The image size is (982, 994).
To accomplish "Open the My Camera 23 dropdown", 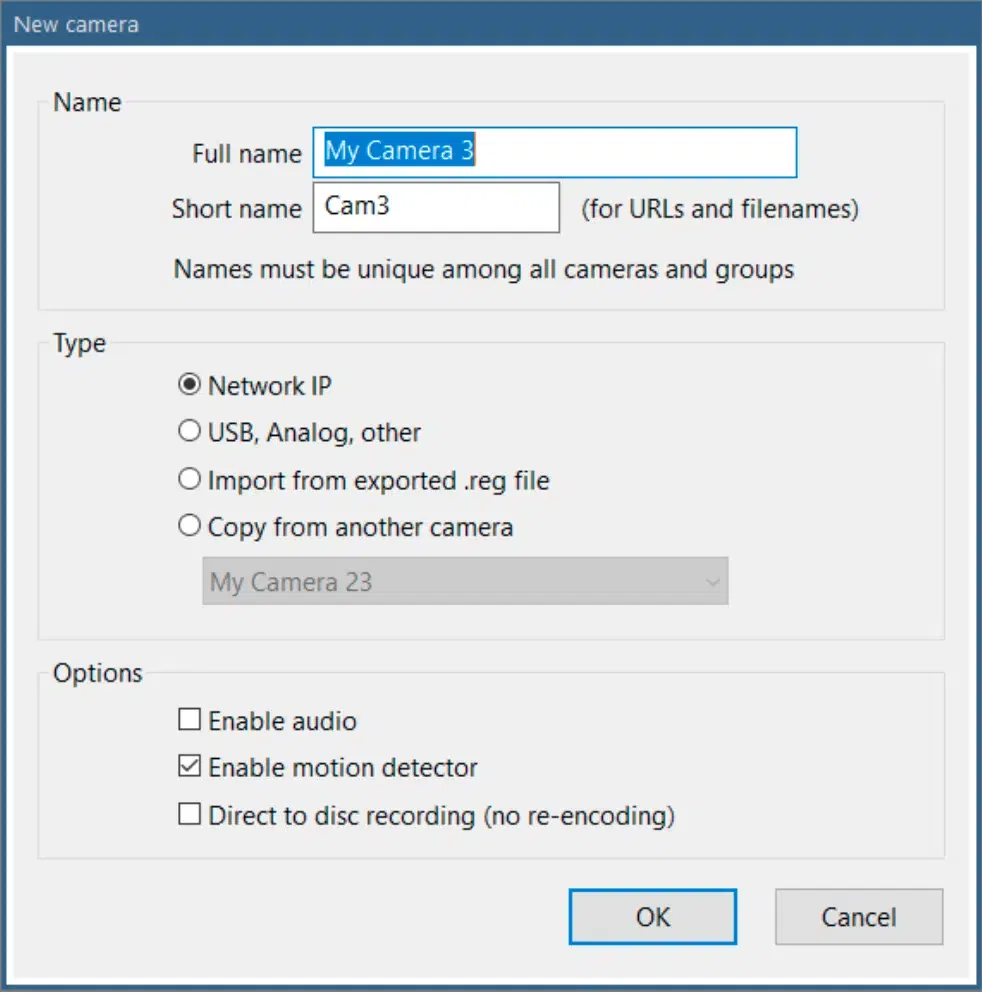I will (x=464, y=582).
